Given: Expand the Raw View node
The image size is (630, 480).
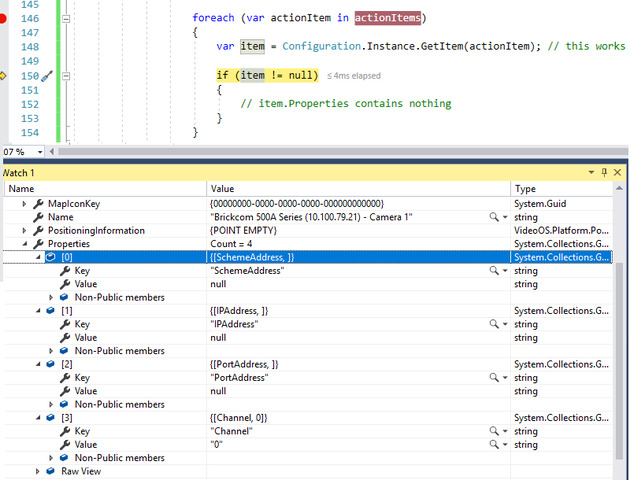Looking at the screenshot, I should 38,471.
